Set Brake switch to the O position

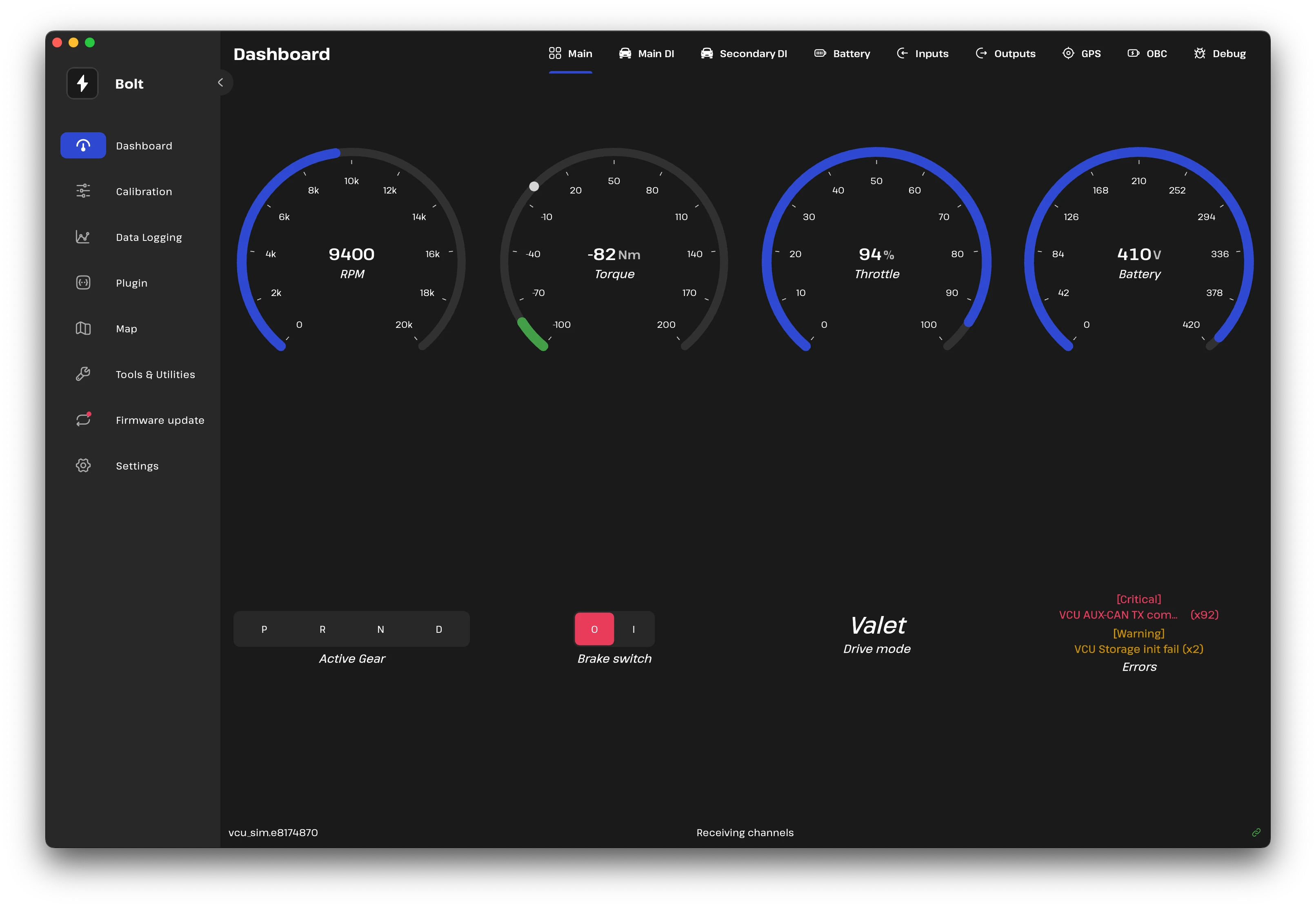coord(594,629)
